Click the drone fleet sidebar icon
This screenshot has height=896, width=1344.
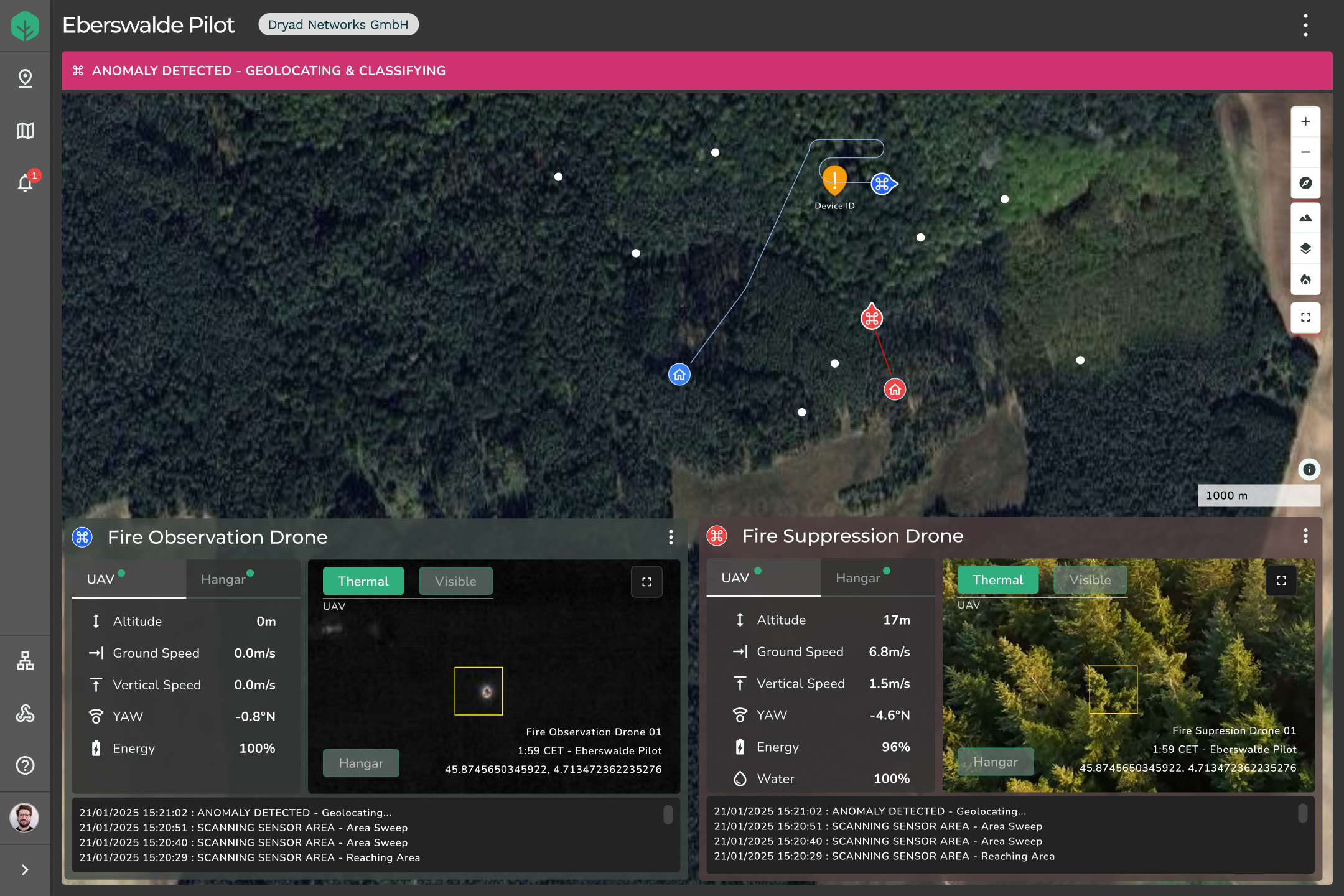(25, 713)
